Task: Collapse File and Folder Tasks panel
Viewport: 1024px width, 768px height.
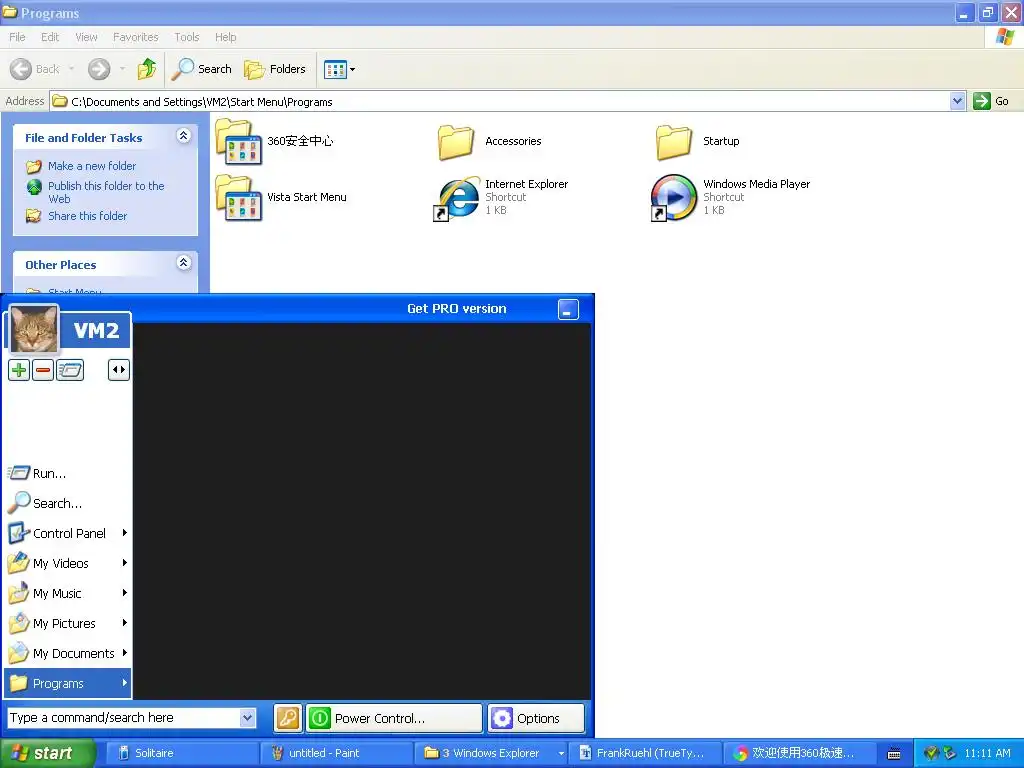Action: [184, 136]
